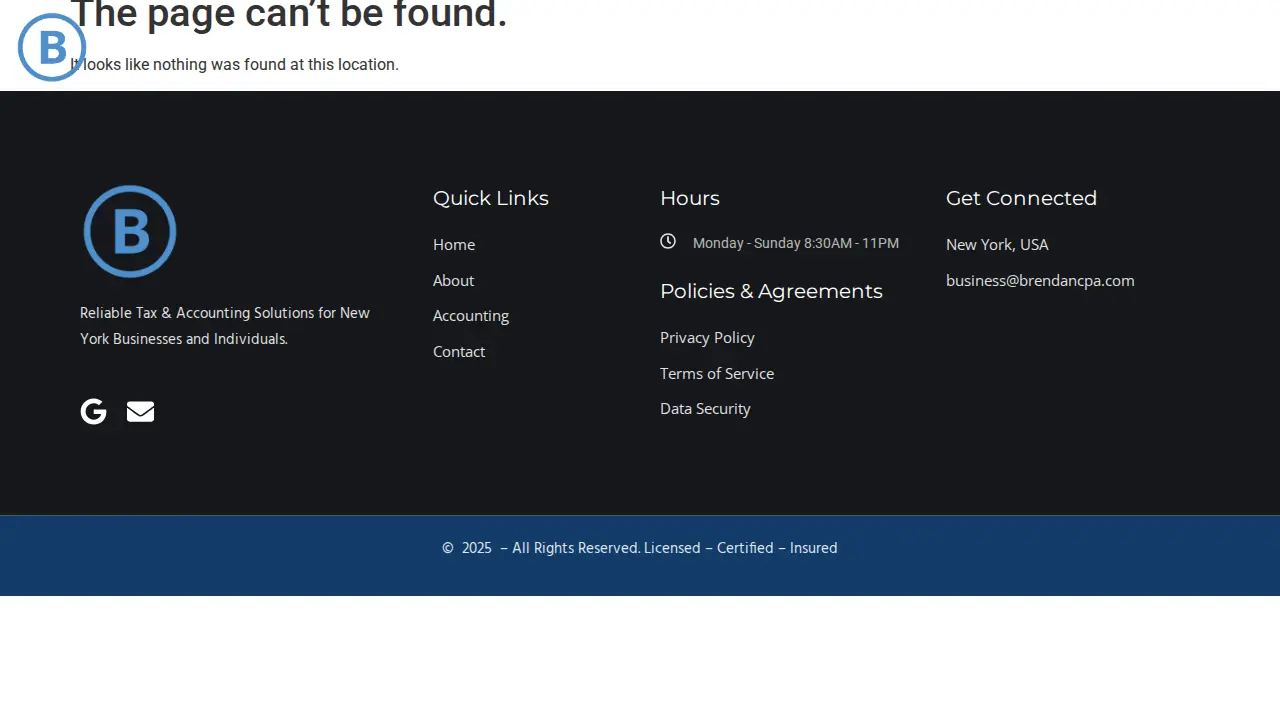
Task: Open the Contact quick link
Action: tap(459, 351)
